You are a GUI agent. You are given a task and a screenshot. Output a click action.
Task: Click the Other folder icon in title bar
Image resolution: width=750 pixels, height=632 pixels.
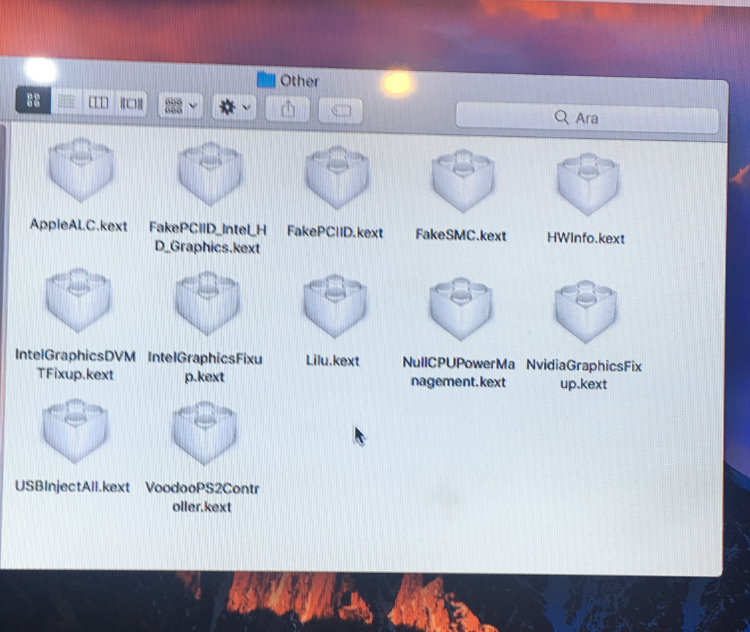coord(265,80)
